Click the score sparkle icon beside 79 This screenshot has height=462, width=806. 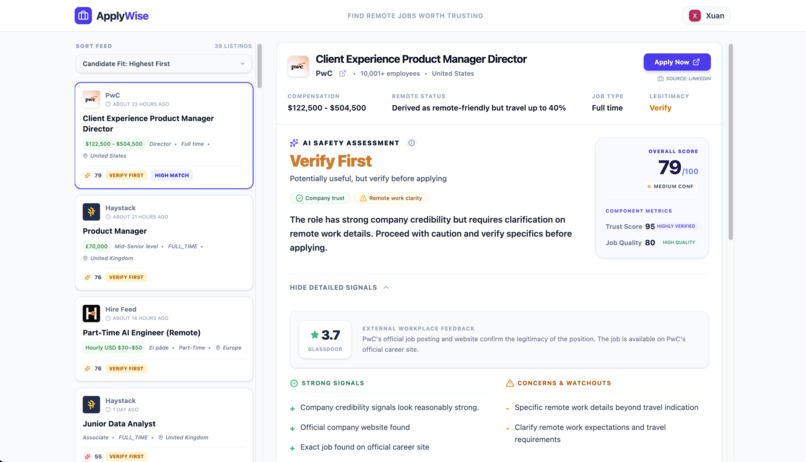(87, 175)
